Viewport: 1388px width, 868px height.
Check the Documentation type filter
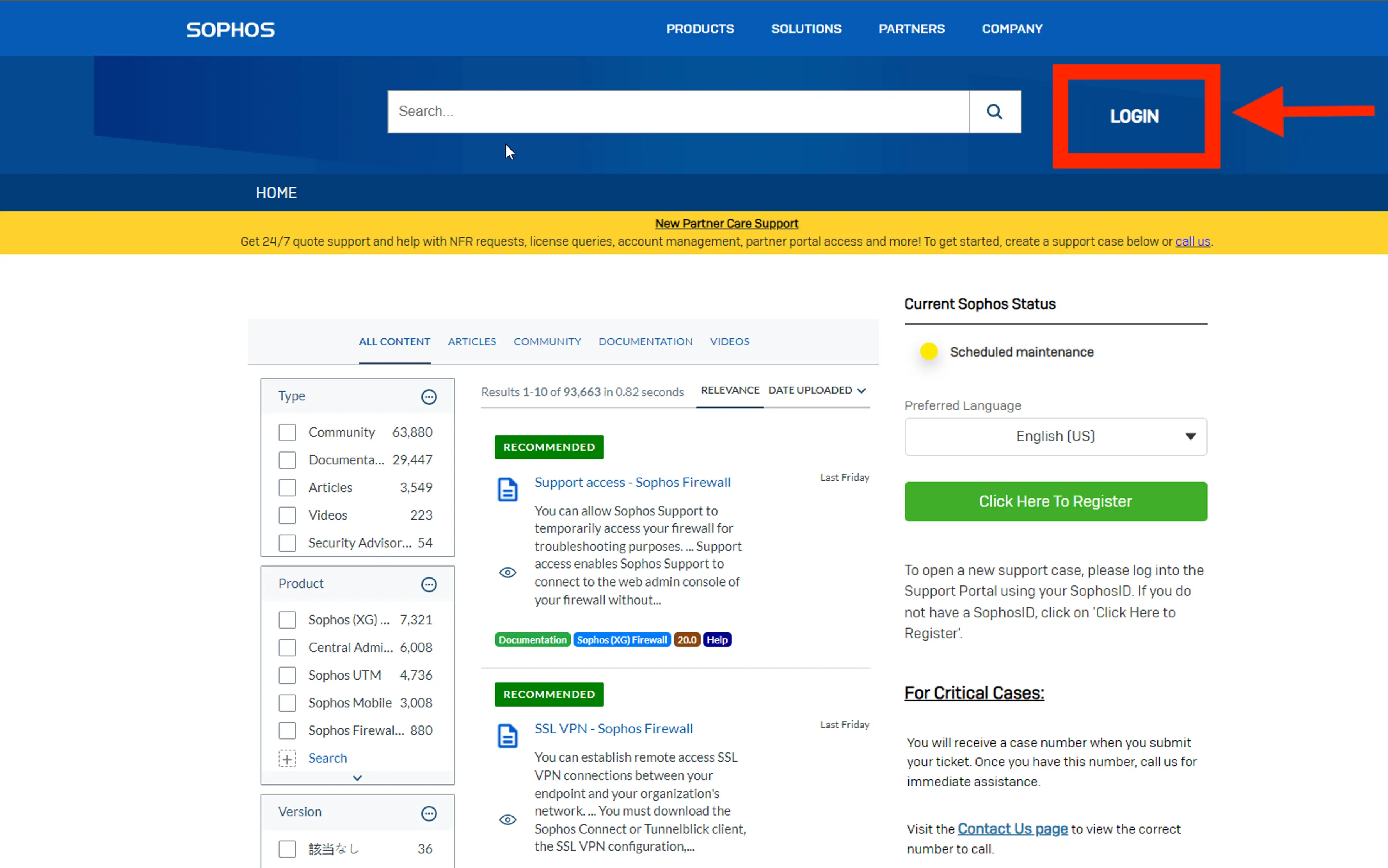tap(287, 460)
